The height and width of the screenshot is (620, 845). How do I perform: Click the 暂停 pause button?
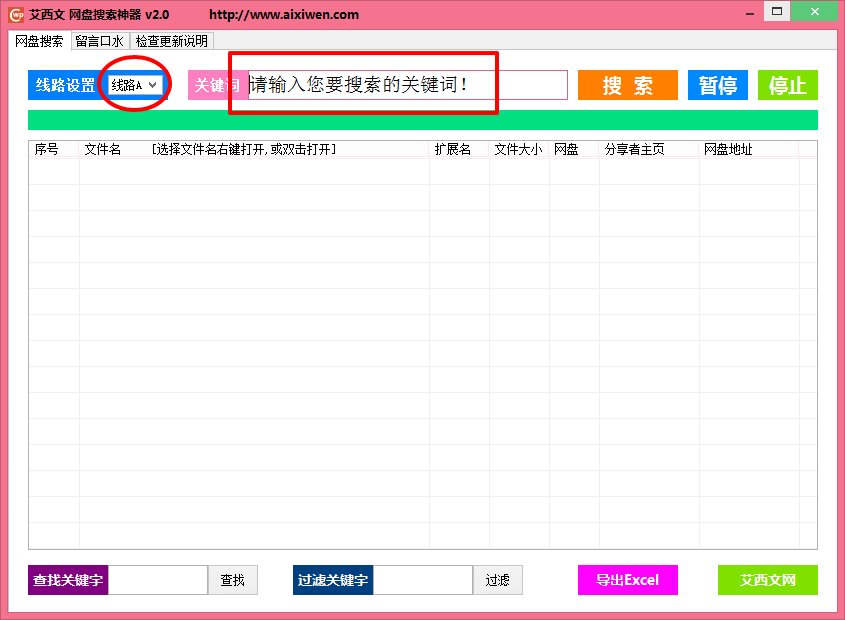pos(717,85)
